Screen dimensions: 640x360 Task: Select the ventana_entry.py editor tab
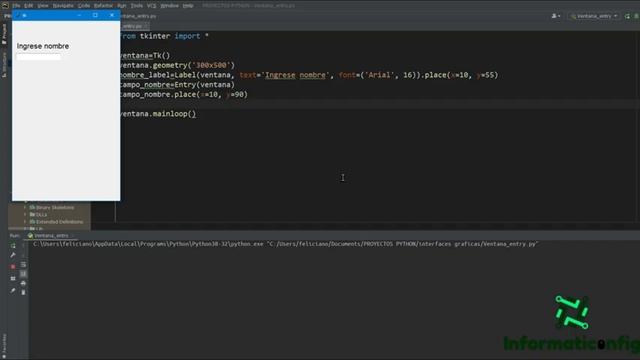[x=135, y=26]
